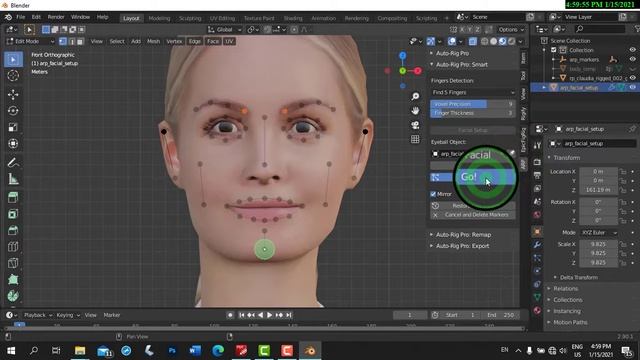The width and height of the screenshot is (640, 360).
Task: Toggle the Mirror checkbox
Action: point(433,194)
